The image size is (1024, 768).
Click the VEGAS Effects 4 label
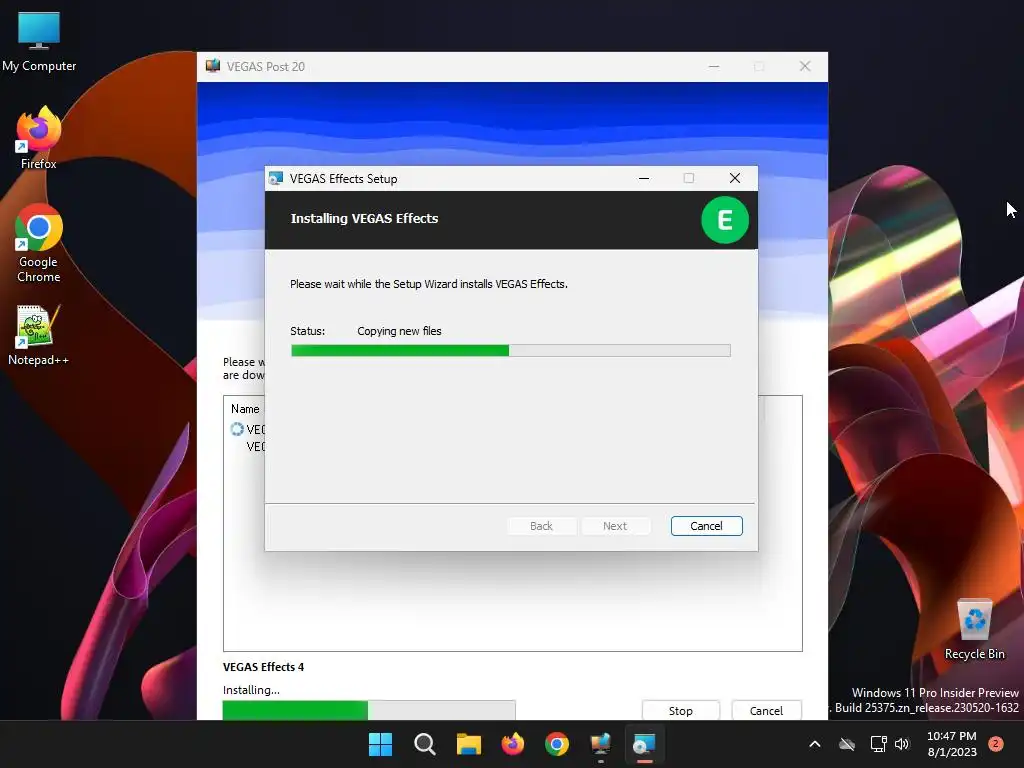click(x=263, y=667)
